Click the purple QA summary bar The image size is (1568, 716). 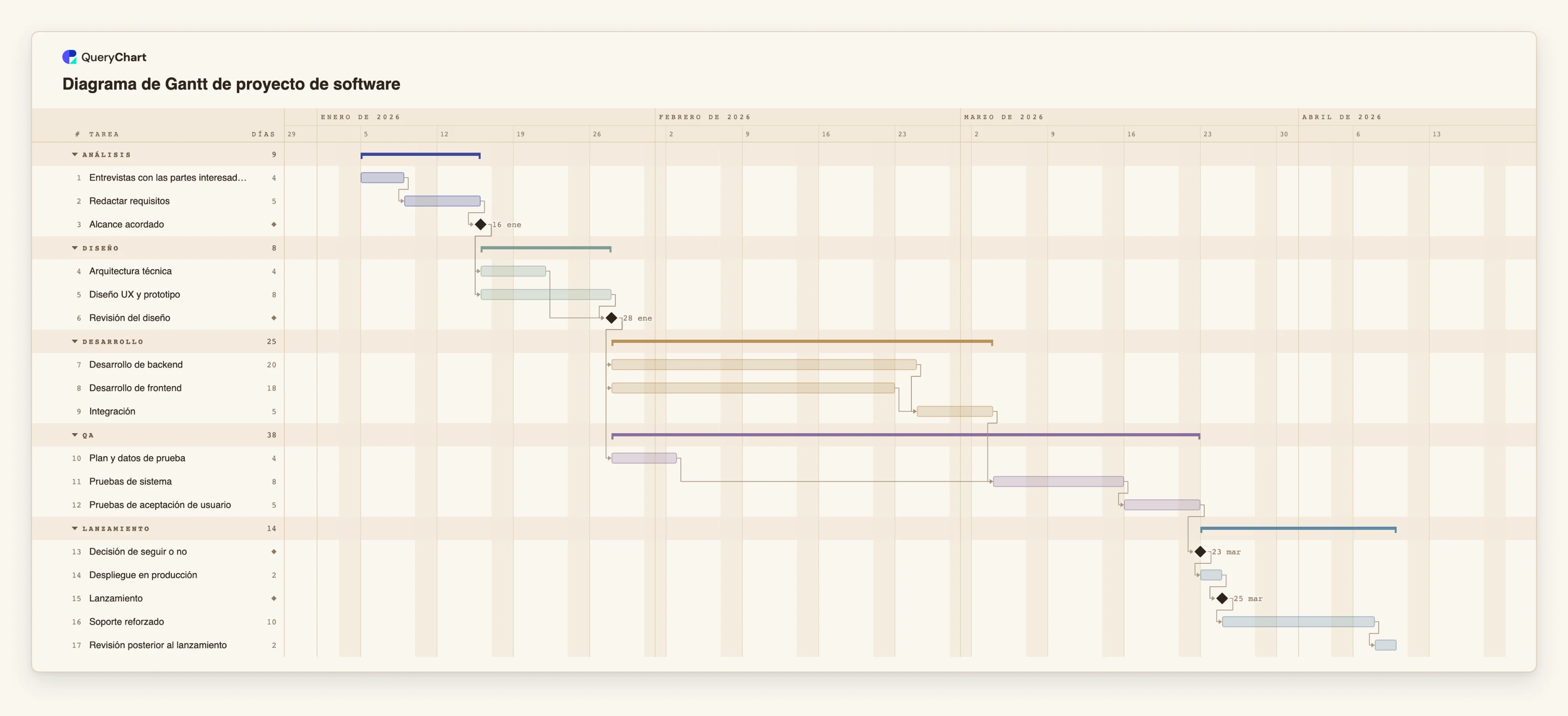click(906, 435)
